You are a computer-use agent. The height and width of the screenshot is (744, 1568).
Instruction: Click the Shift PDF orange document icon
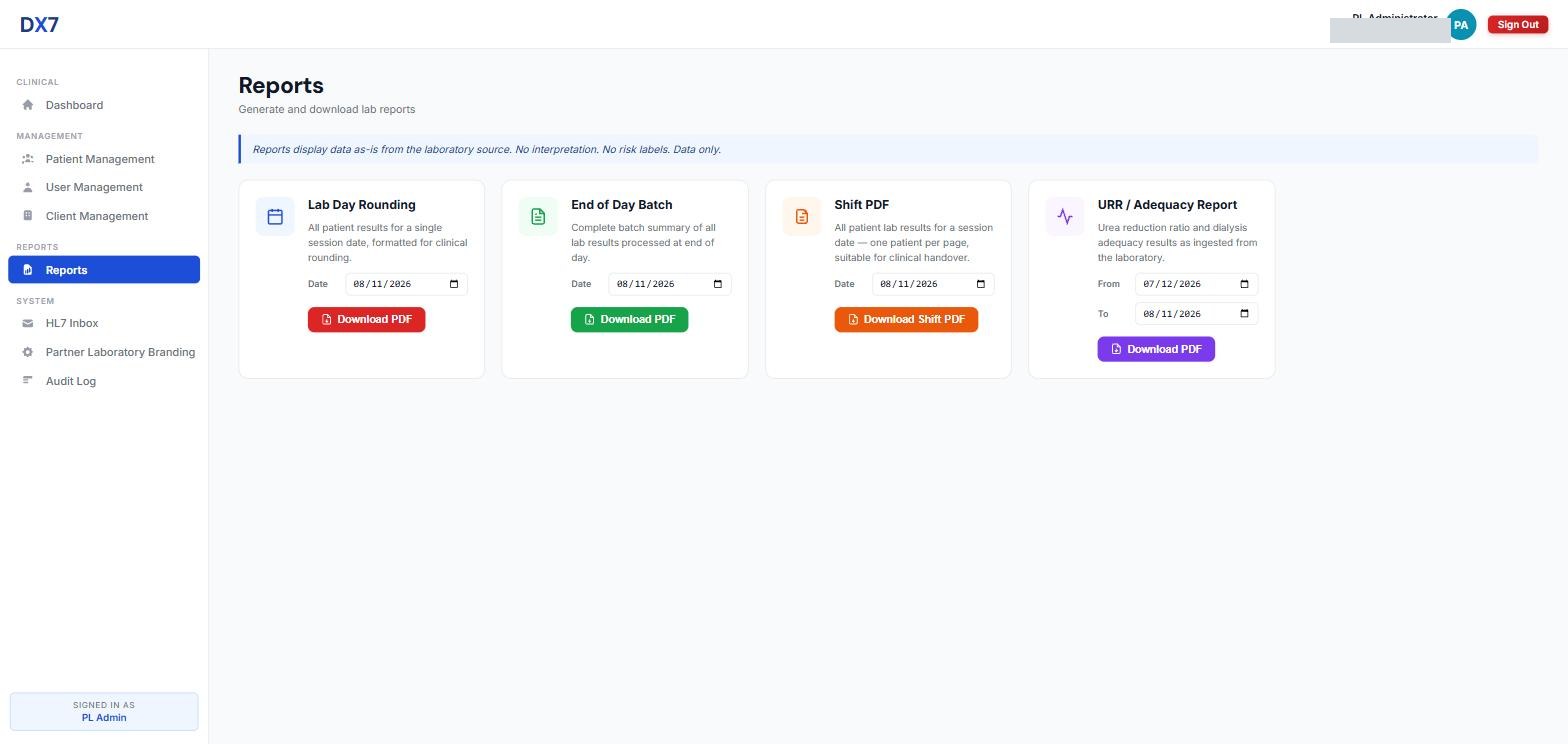[x=802, y=216]
